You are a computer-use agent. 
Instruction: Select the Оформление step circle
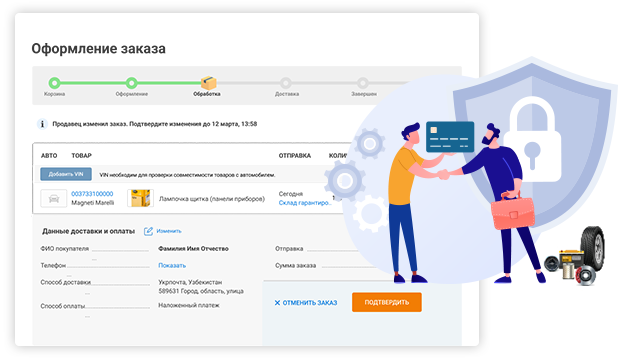click(x=132, y=83)
